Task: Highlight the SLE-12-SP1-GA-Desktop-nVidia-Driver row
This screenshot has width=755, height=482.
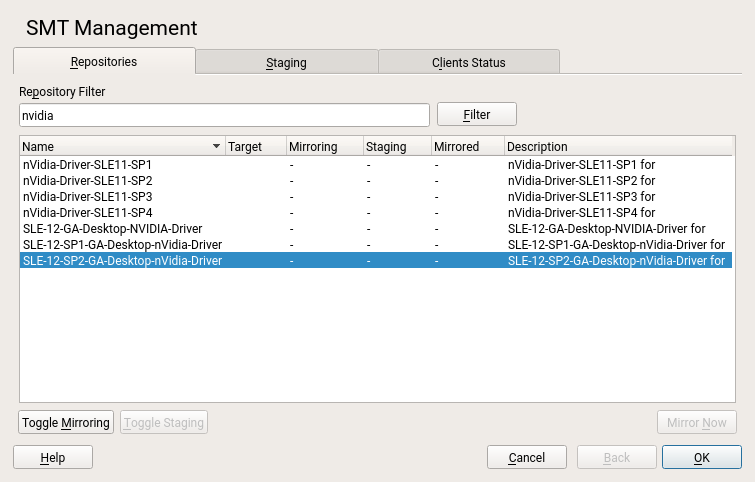Action: click(x=122, y=244)
